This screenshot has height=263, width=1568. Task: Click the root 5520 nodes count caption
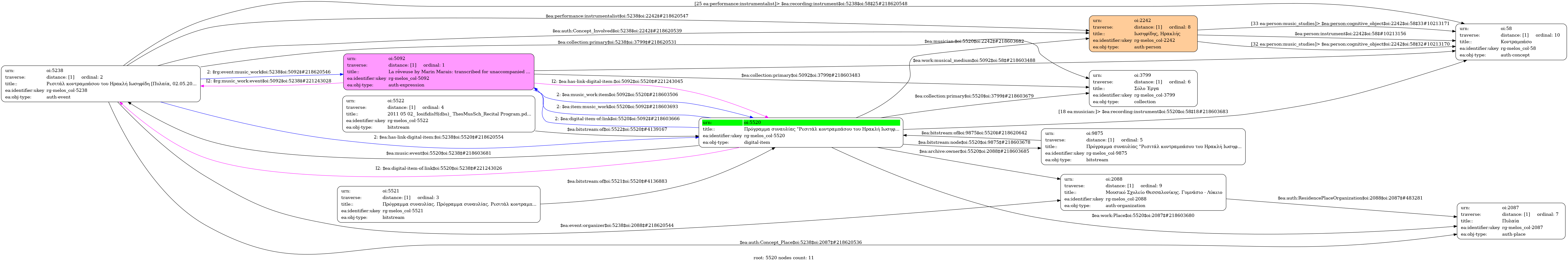[783, 258]
